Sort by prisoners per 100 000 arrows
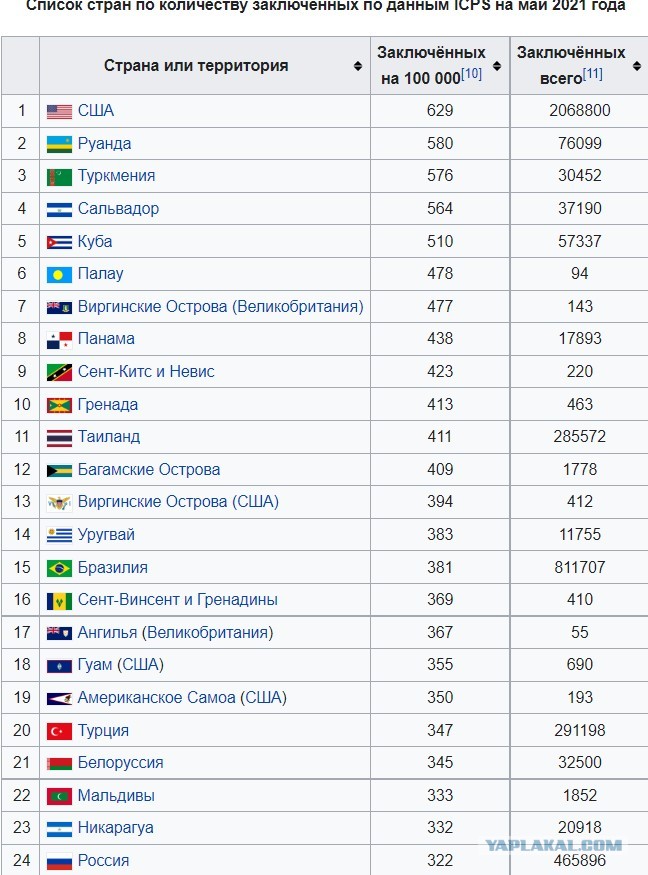 coord(497,66)
